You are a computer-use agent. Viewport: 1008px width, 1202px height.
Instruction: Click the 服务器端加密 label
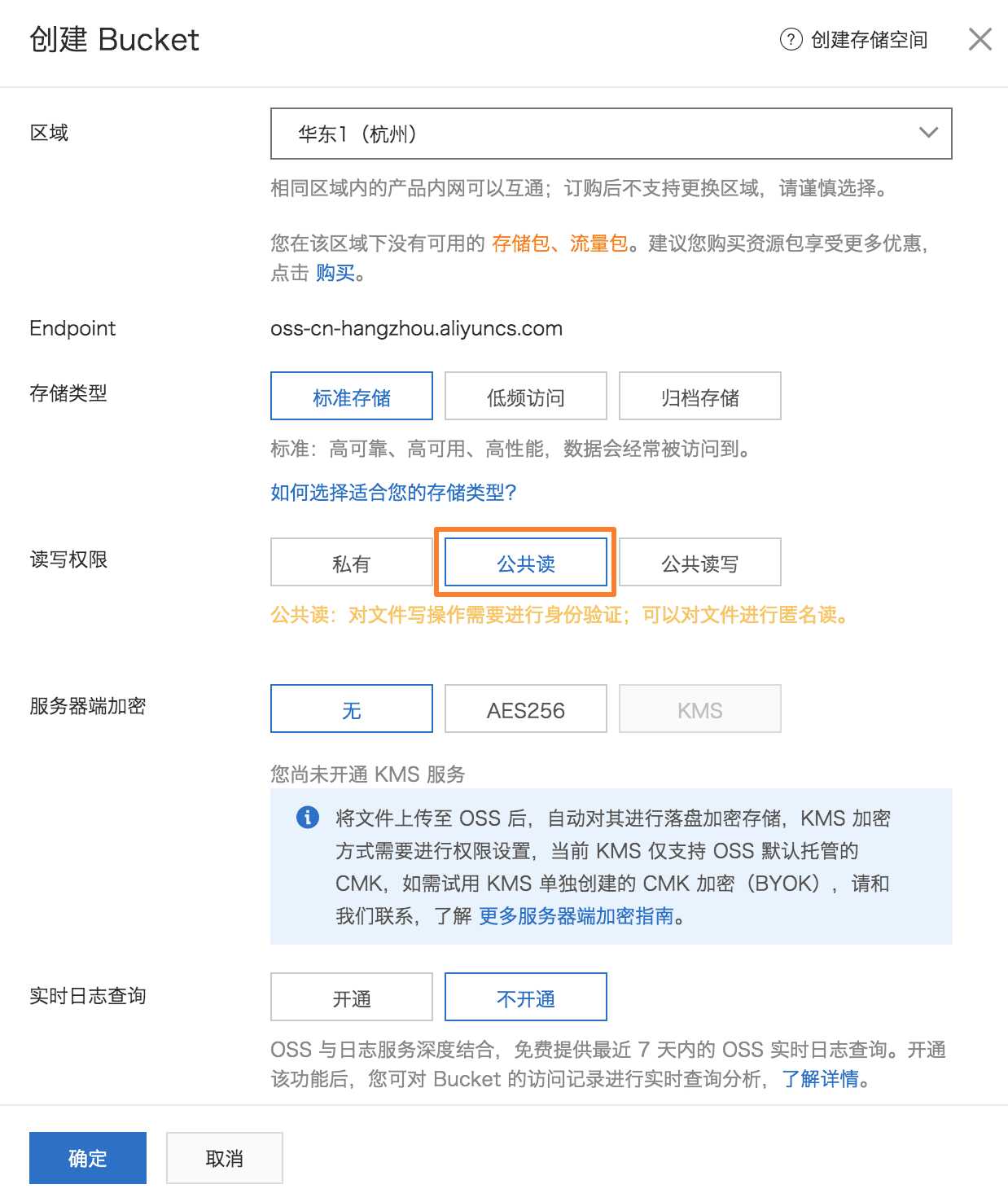tap(88, 706)
